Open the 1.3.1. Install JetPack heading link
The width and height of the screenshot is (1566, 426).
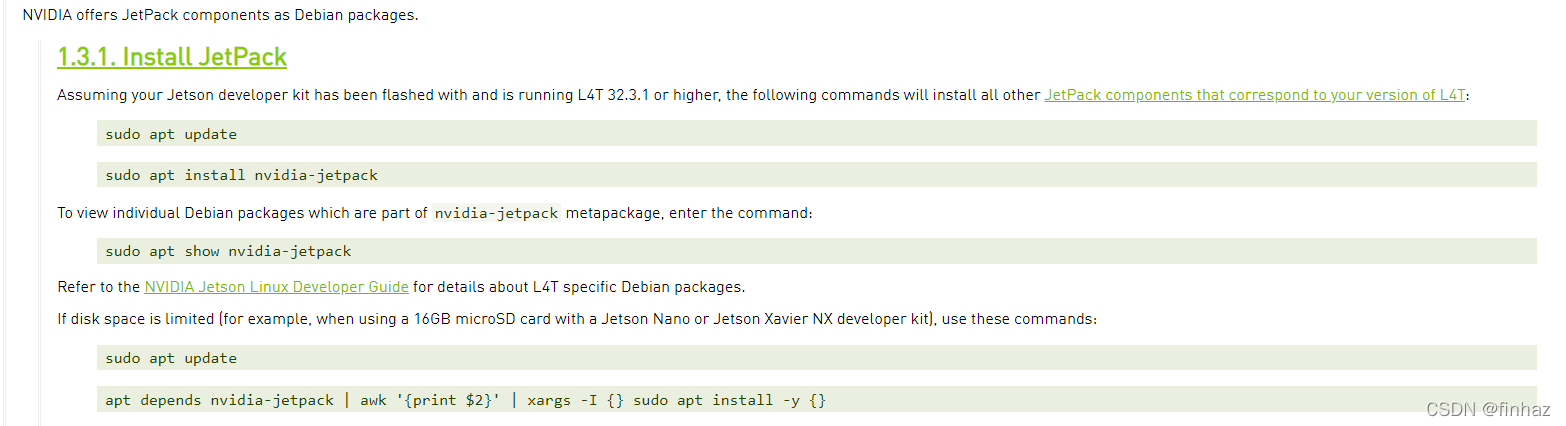click(x=172, y=57)
